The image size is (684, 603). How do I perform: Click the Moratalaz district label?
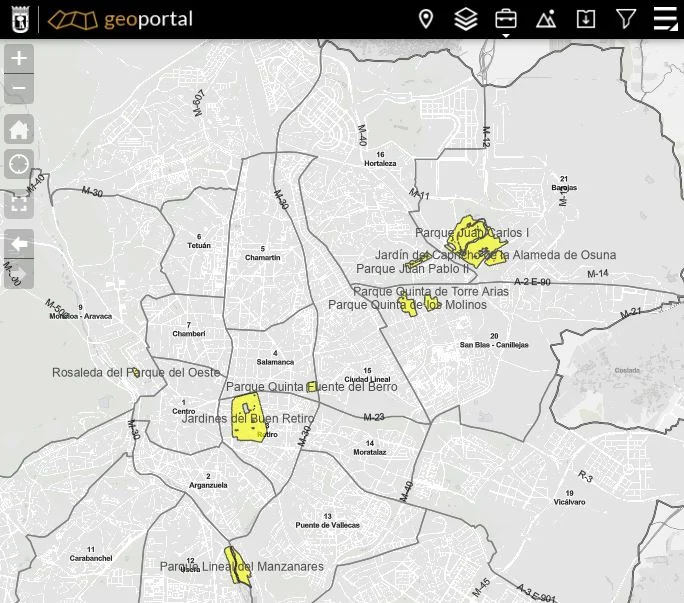pyautogui.click(x=370, y=448)
